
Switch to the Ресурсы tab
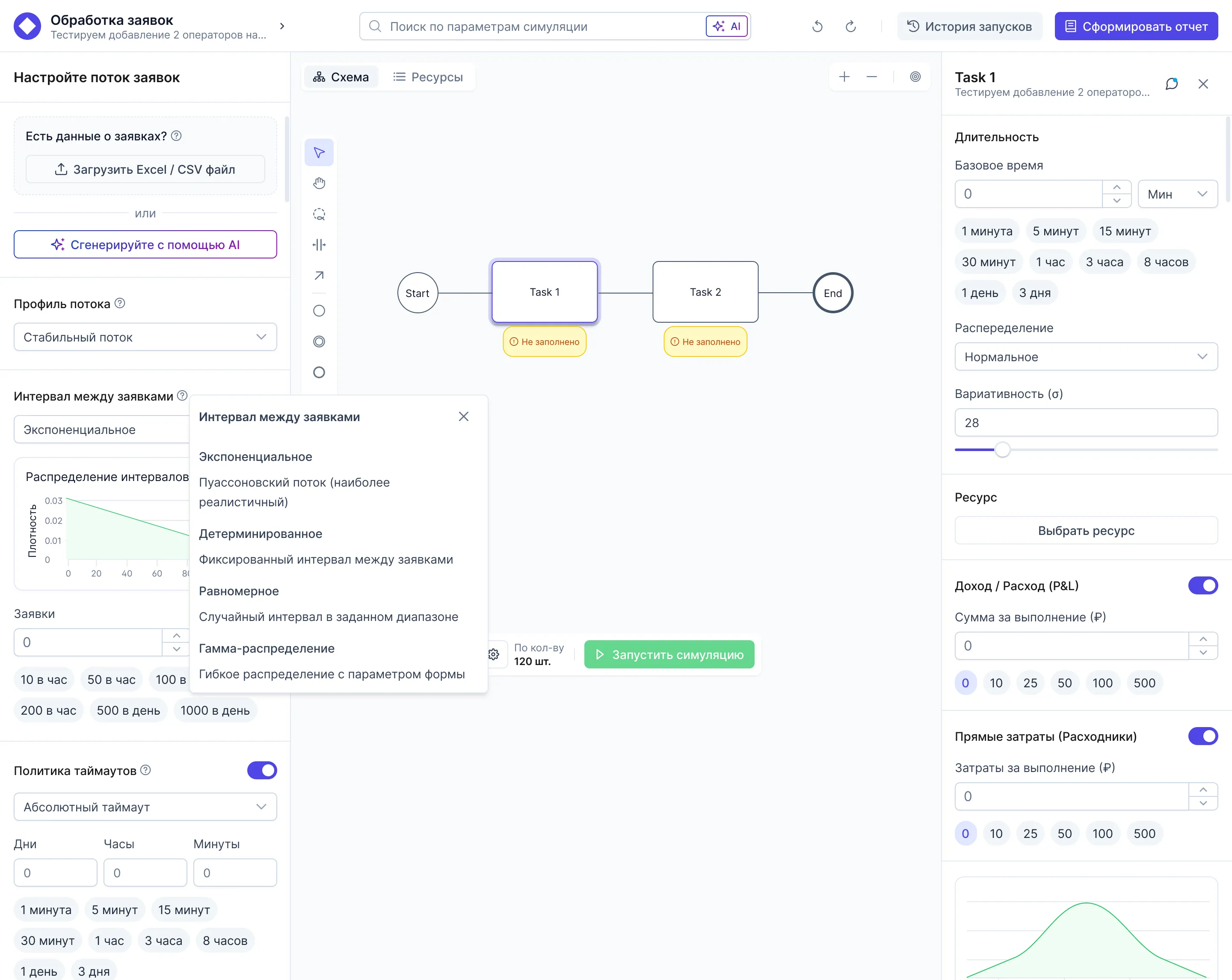[x=428, y=77]
